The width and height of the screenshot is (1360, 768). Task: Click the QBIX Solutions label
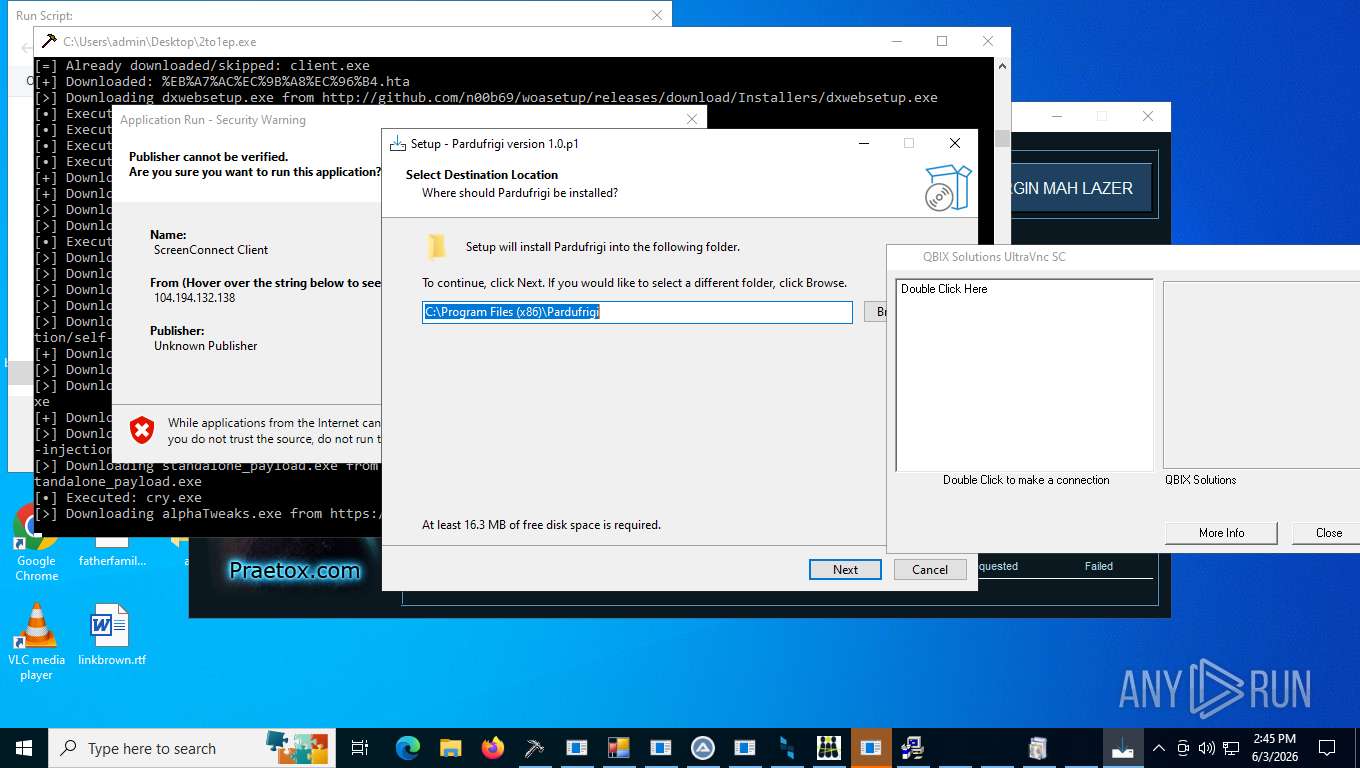coord(1200,480)
